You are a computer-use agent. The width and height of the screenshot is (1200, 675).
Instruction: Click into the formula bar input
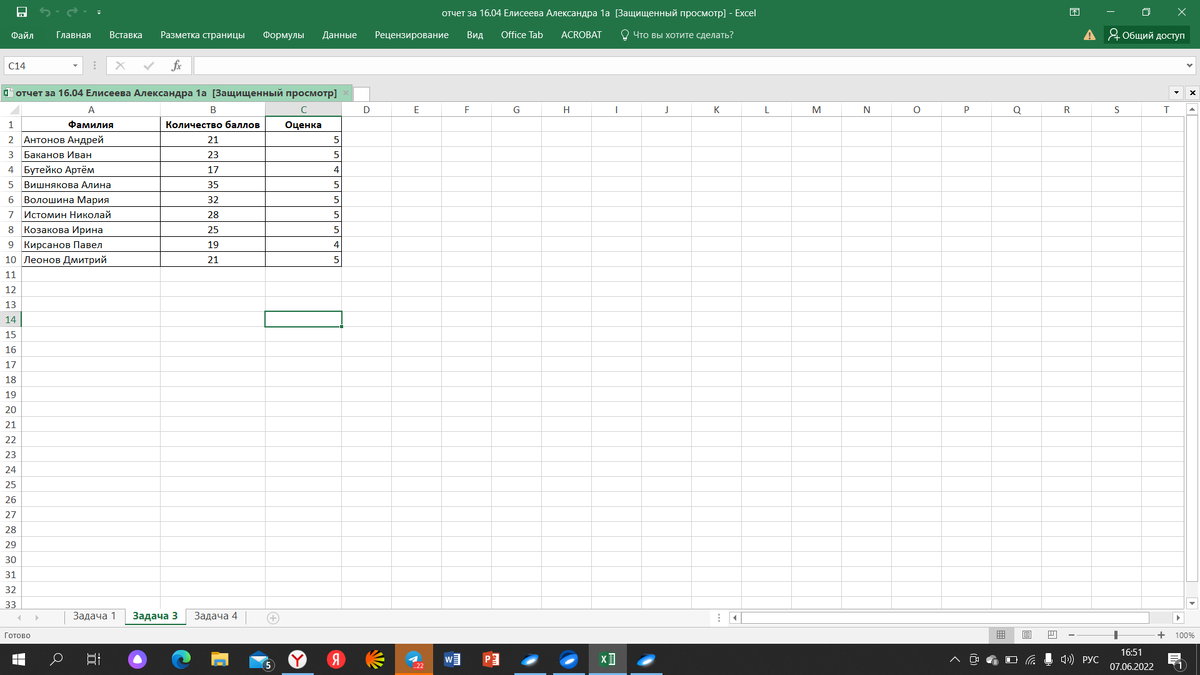687,66
